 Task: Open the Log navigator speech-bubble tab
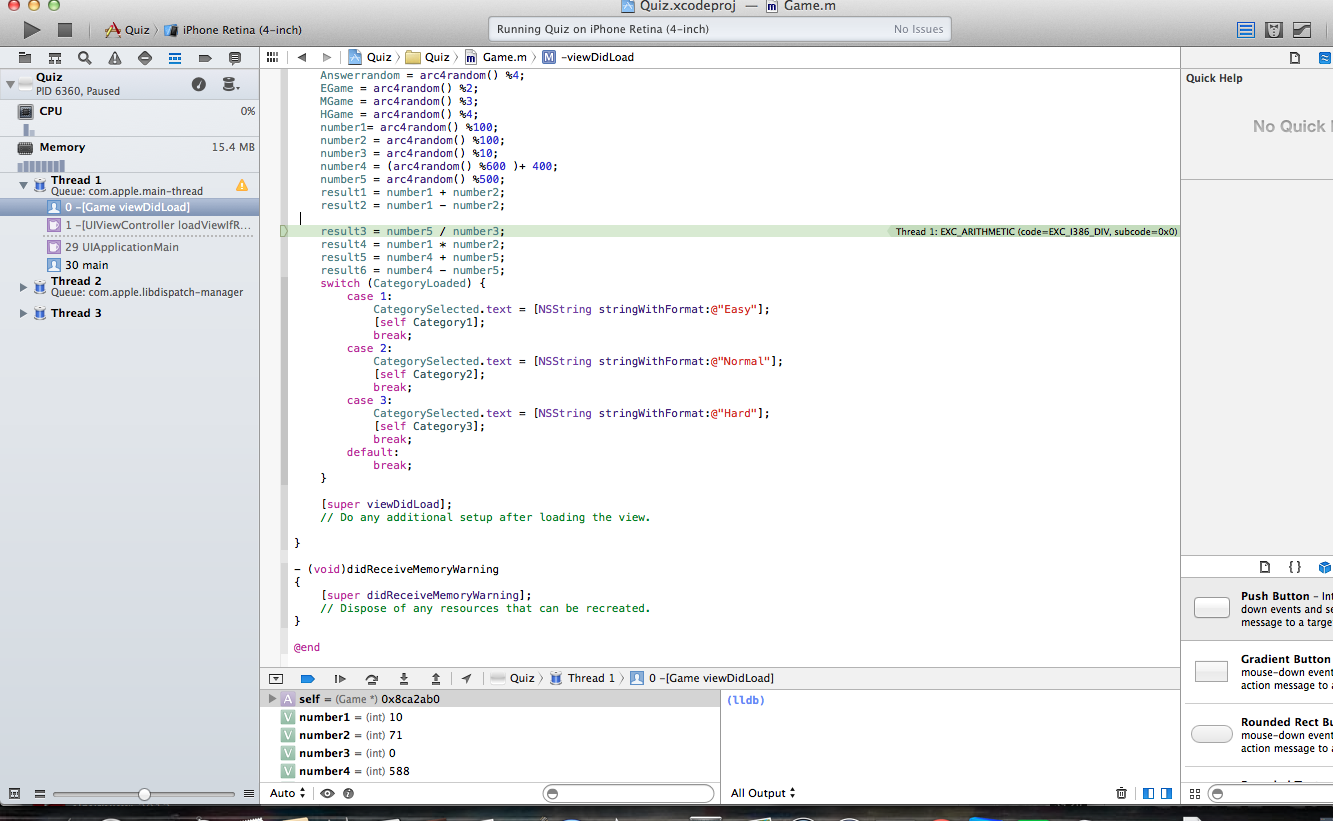coord(235,58)
